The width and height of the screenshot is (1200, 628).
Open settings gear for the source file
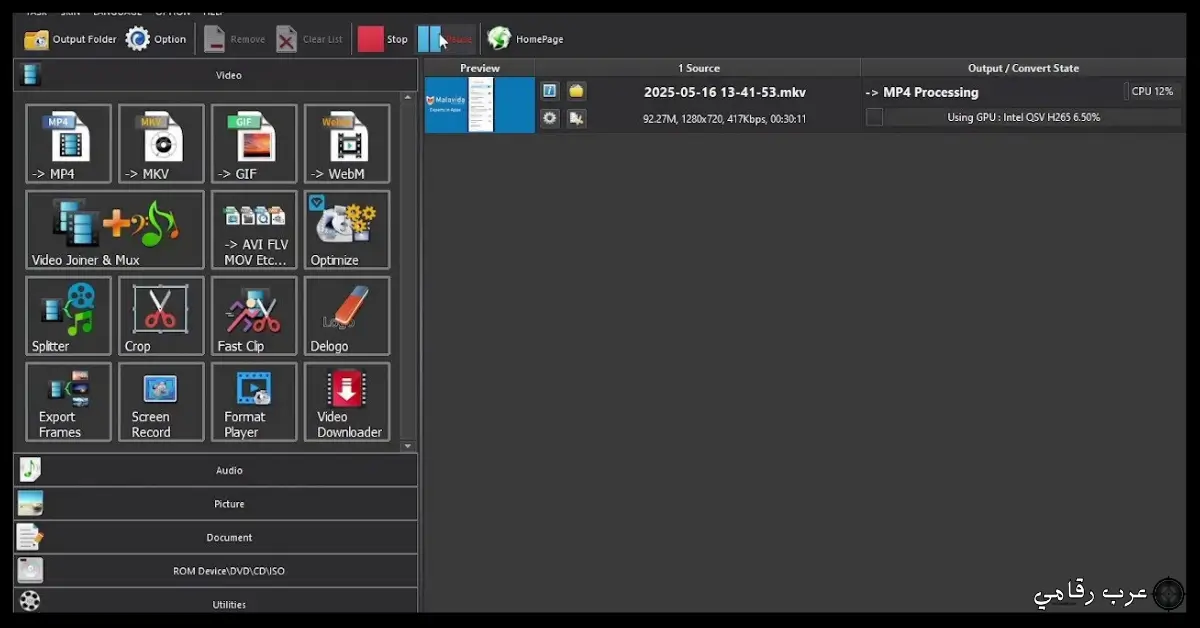pyautogui.click(x=549, y=118)
